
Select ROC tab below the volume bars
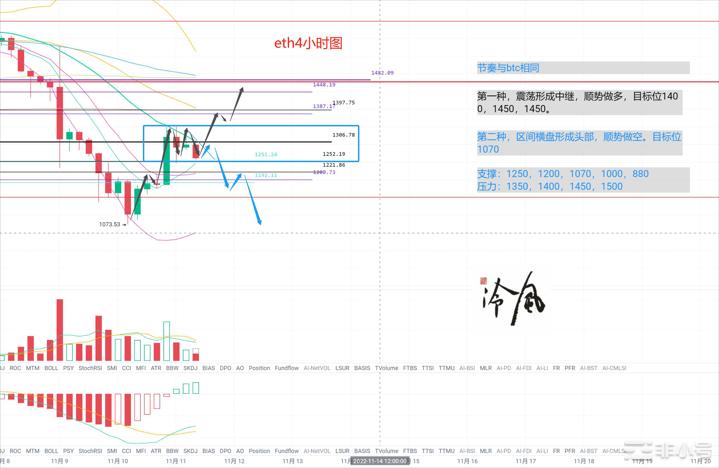click(x=15, y=368)
